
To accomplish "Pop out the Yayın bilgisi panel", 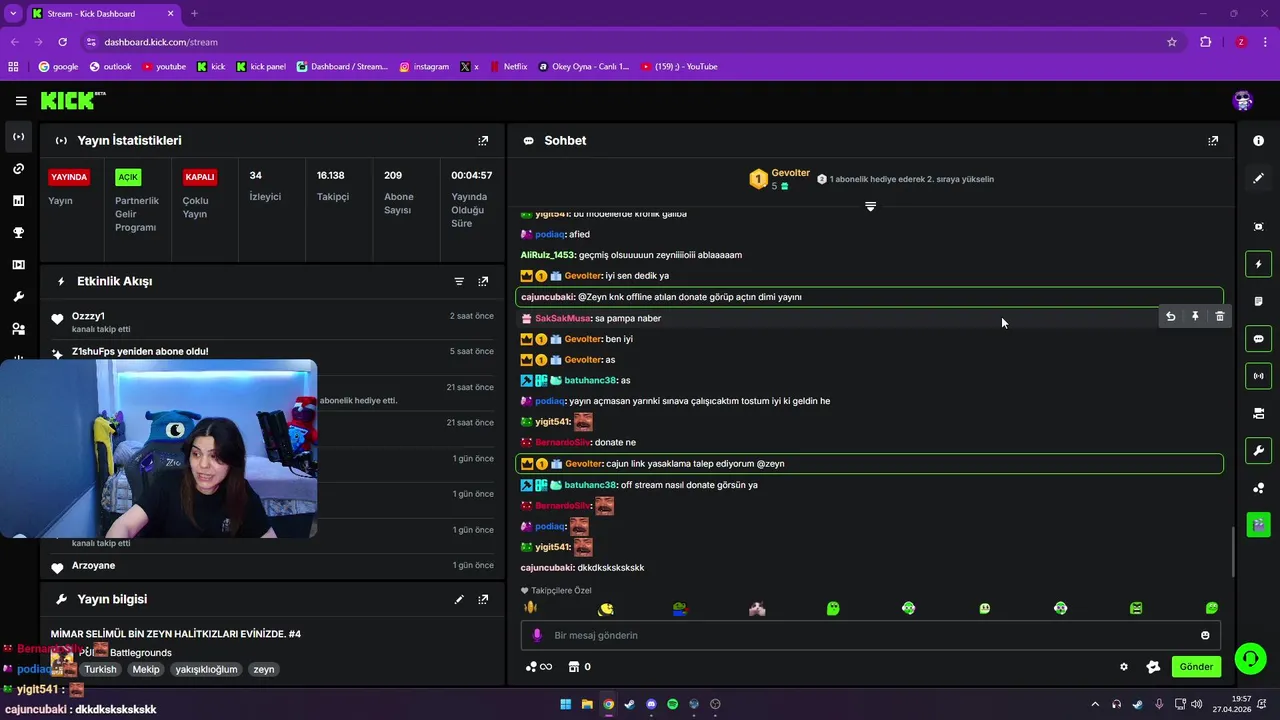I will coord(483,599).
